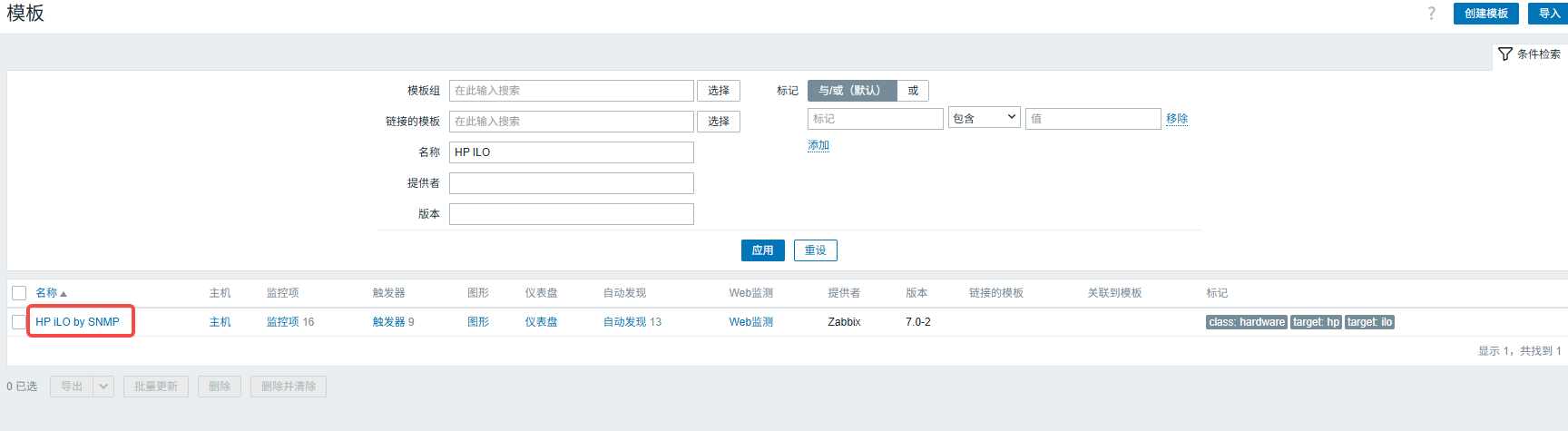Click the 移除 tag filter link
1568x431 pixels.
click(1177, 119)
